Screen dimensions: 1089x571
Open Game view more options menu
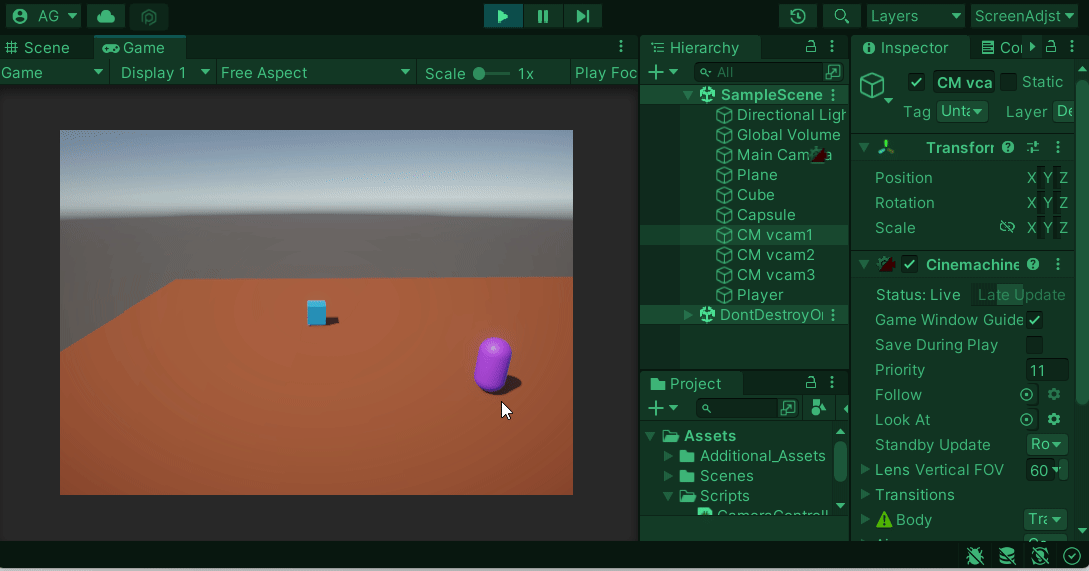pos(621,47)
